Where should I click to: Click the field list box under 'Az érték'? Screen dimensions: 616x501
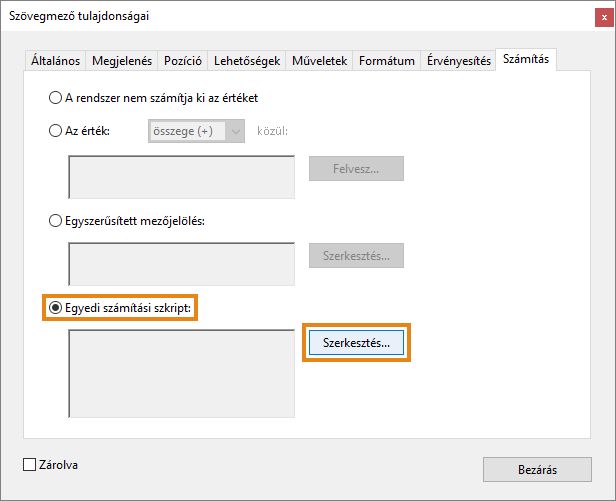182,177
